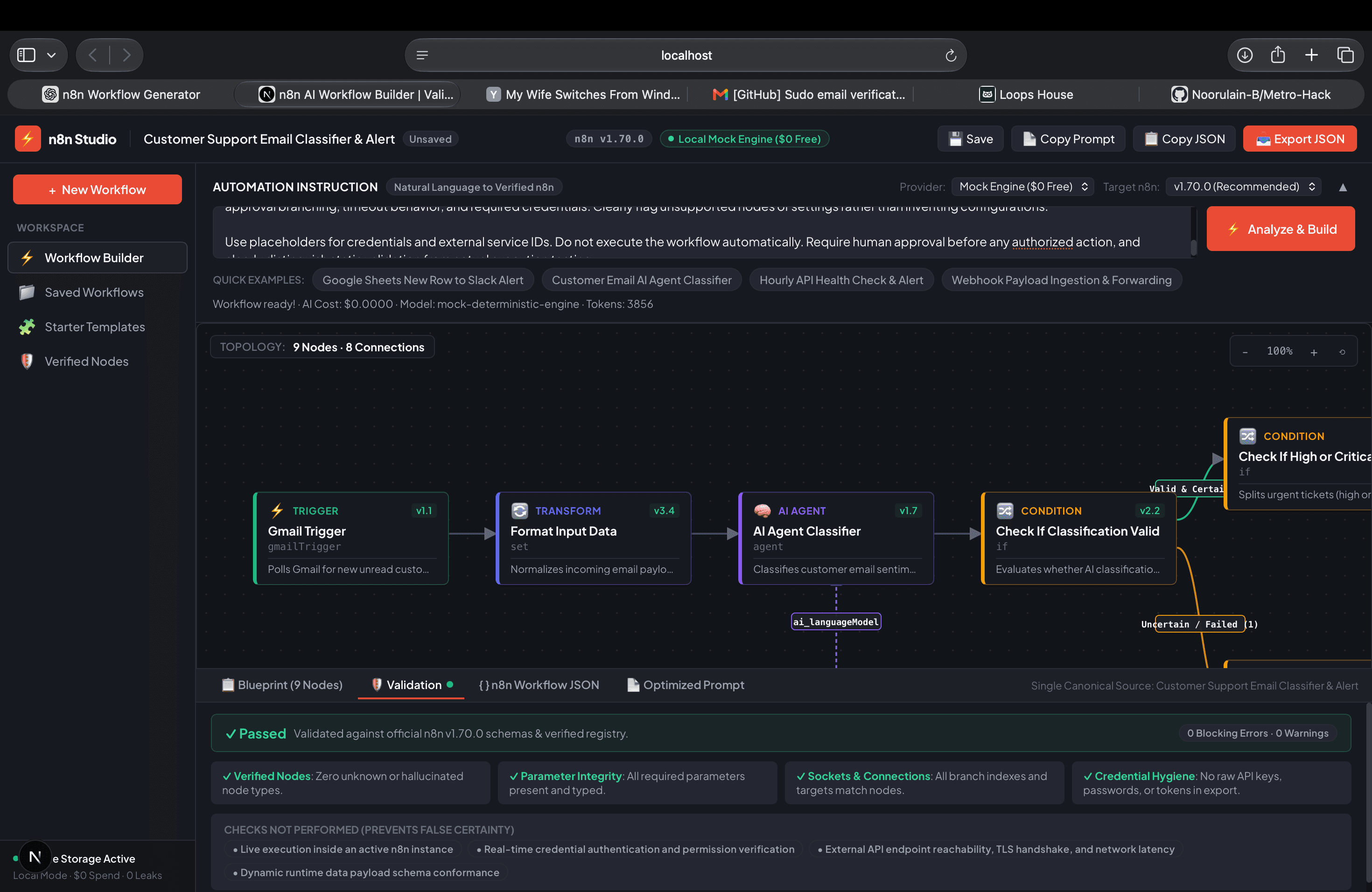The height and width of the screenshot is (892, 1372).
Task: Click the localhost address field
Action: coord(686,56)
